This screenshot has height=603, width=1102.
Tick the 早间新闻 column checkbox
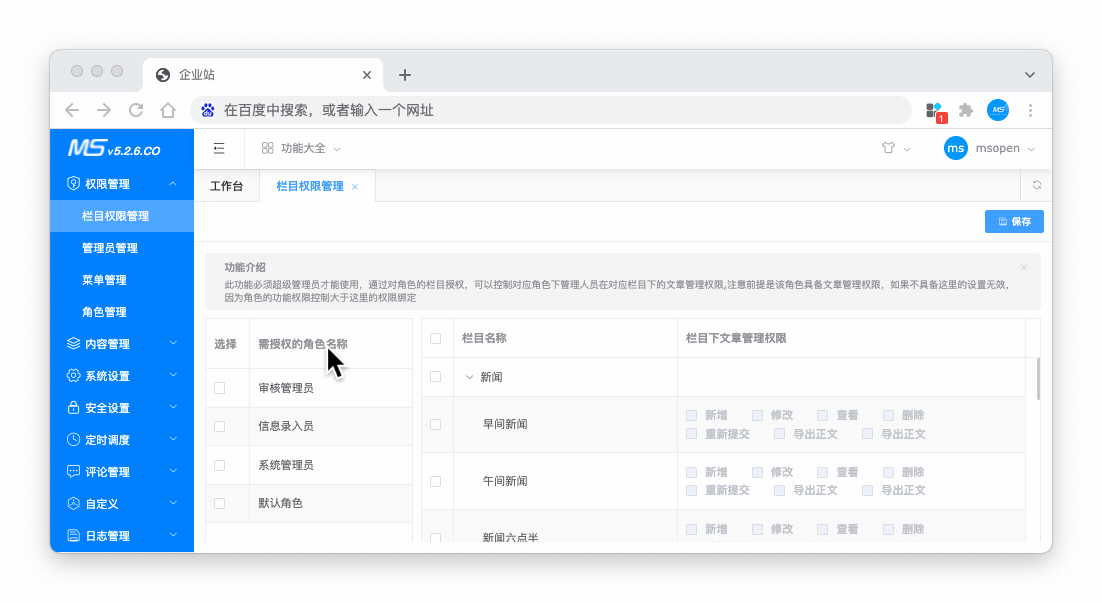click(435, 424)
